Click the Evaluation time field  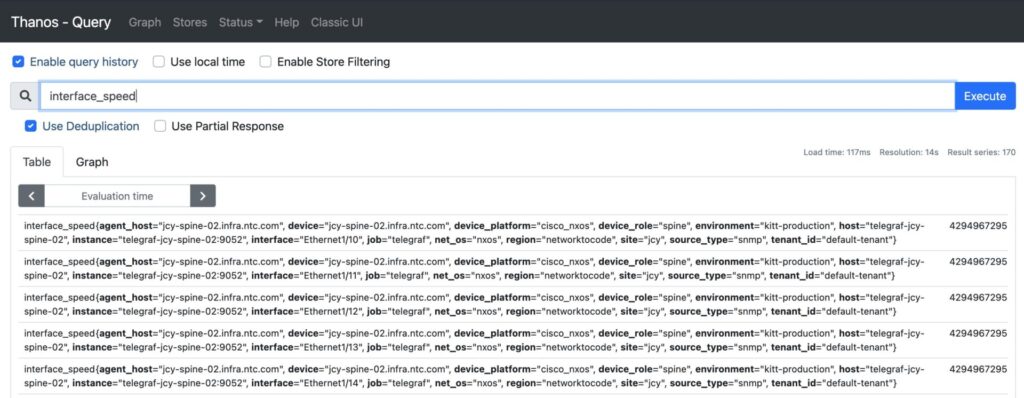click(117, 195)
